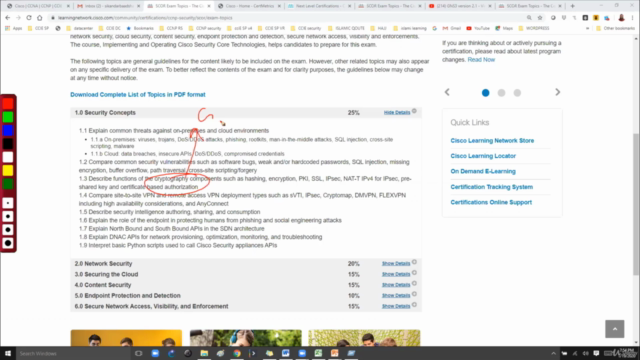This screenshot has width=640, height=360.
Task: Pick the blue pen color swatch
Action: pyautogui.click(x=8, y=131)
